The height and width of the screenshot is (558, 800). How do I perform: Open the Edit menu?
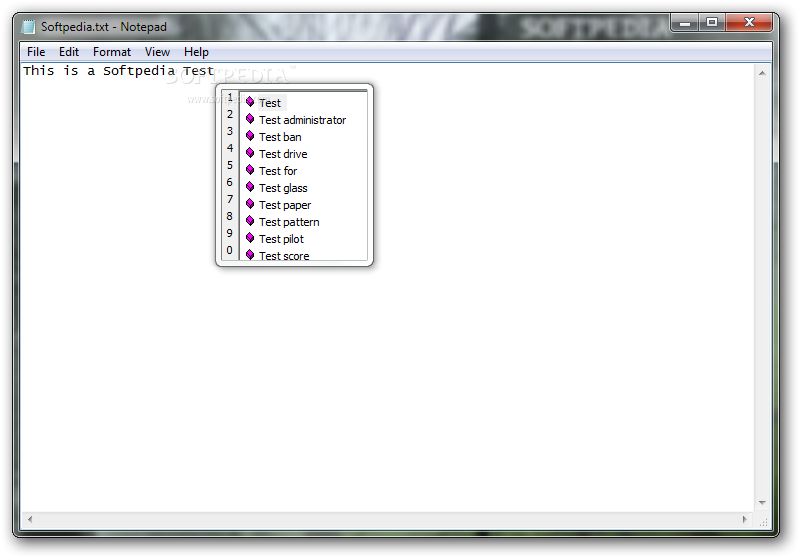(68, 52)
